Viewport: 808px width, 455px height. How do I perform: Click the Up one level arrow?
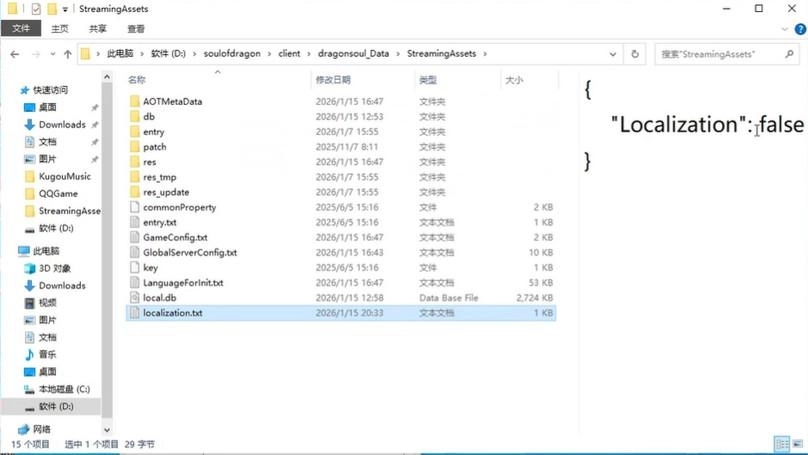[x=67, y=54]
